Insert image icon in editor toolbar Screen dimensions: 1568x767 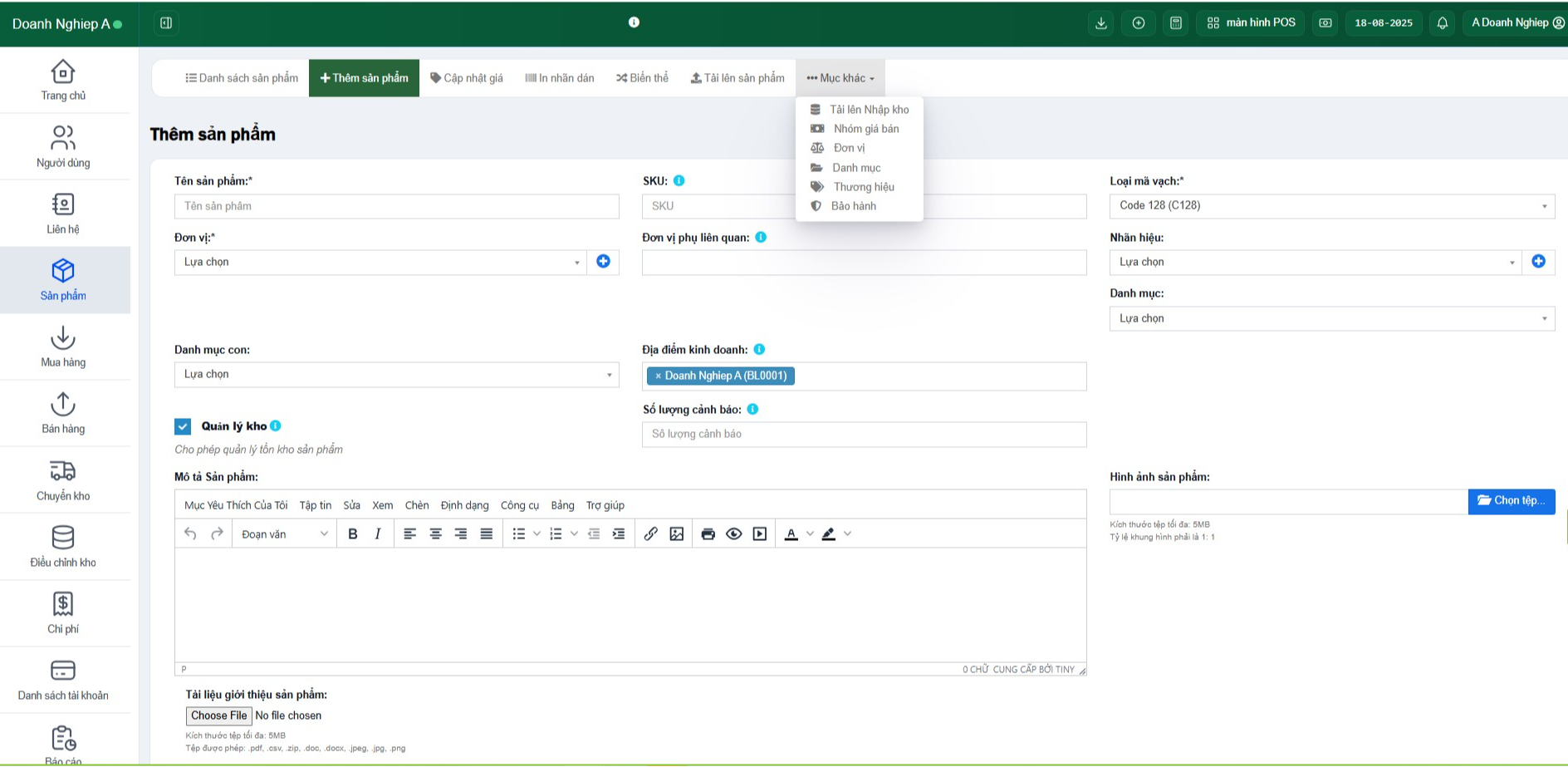677,533
